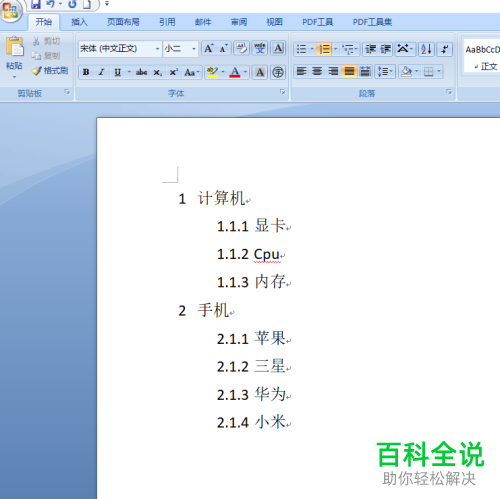The image size is (500, 499).
Task: Create new document from quick access toolbar
Action: tap(87, 4)
